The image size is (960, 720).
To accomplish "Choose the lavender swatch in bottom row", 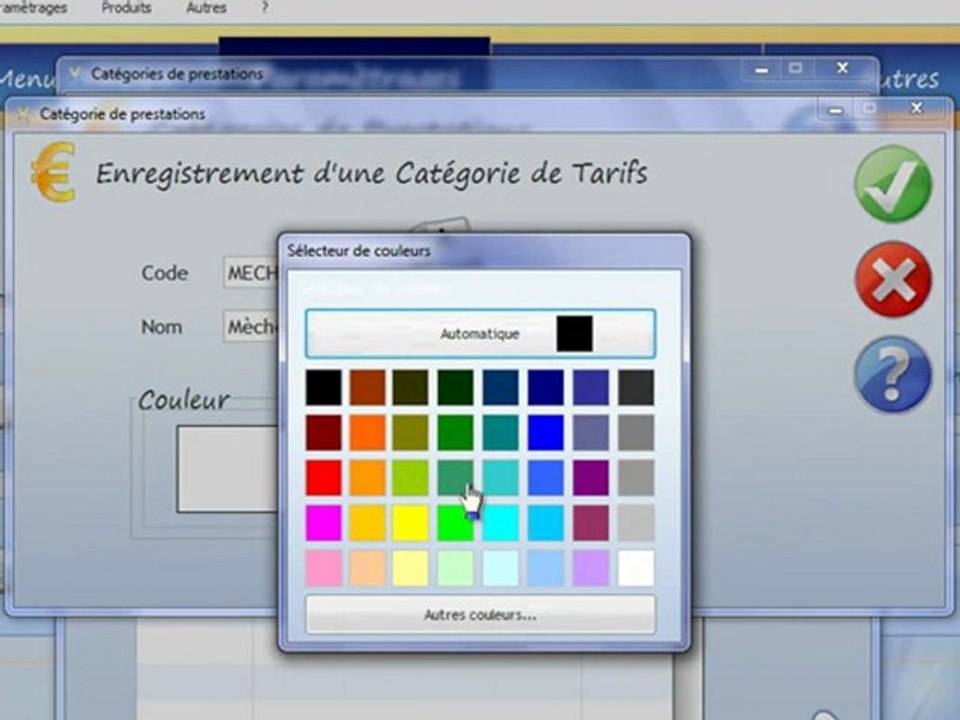I will click(591, 568).
